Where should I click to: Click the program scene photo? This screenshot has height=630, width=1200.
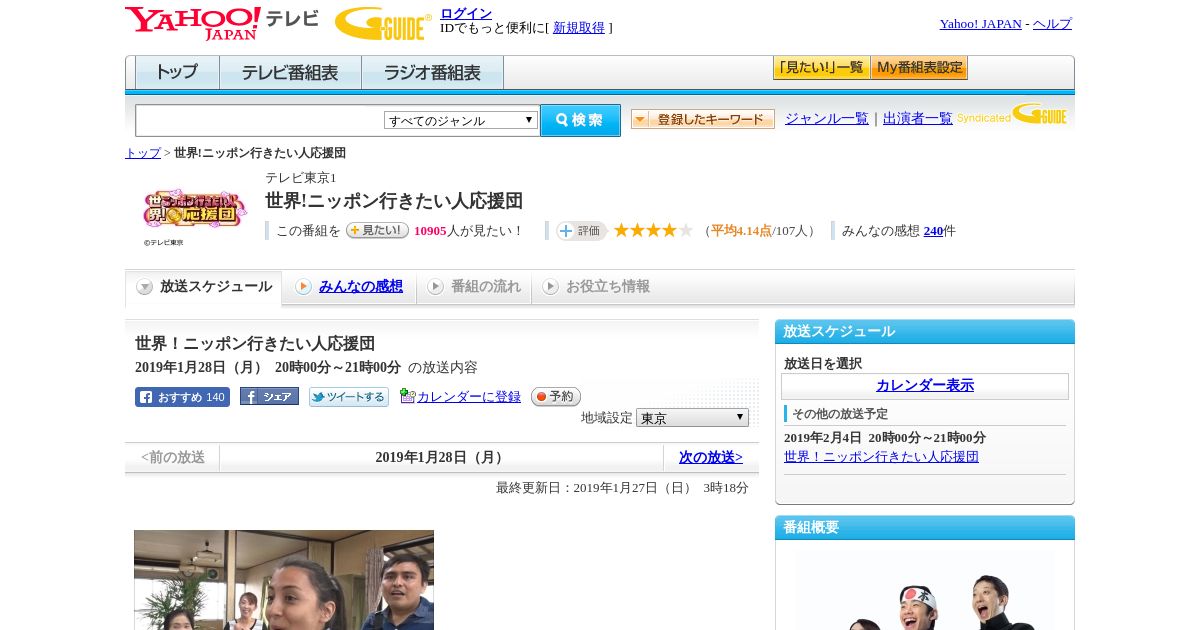click(x=284, y=580)
